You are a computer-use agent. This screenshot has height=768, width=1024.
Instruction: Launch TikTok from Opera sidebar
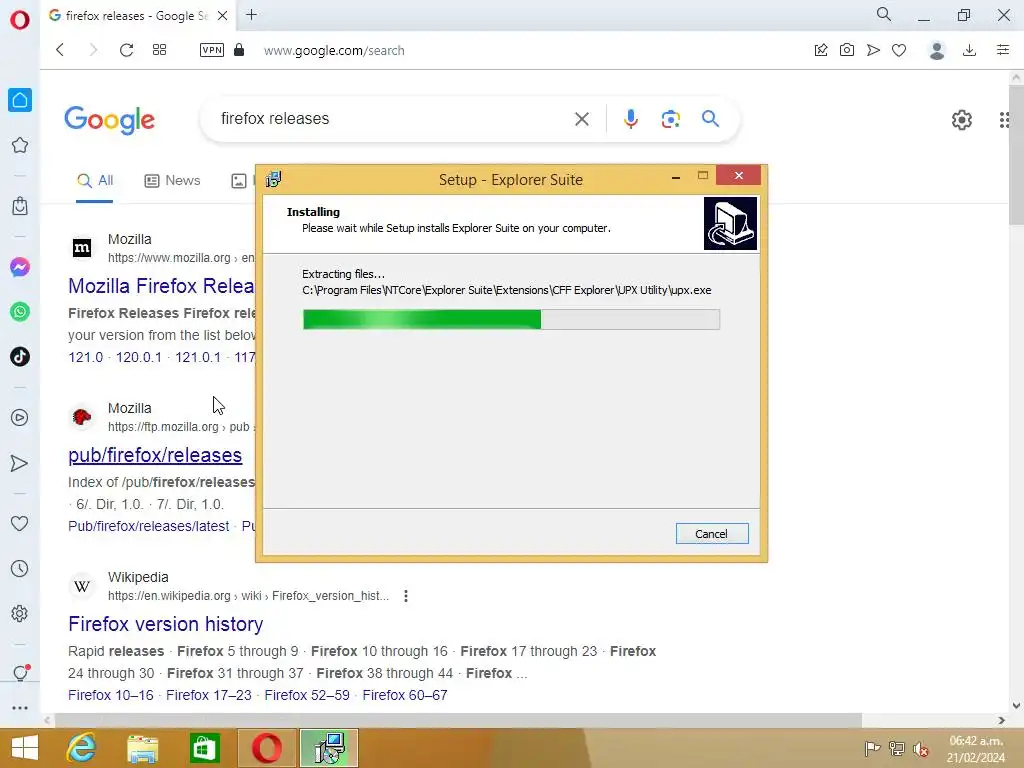[x=20, y=357]
